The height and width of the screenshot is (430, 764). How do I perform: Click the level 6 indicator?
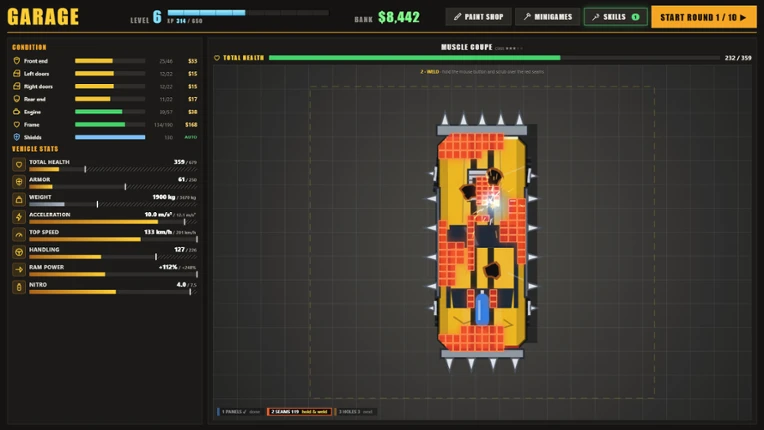(156, 17)
